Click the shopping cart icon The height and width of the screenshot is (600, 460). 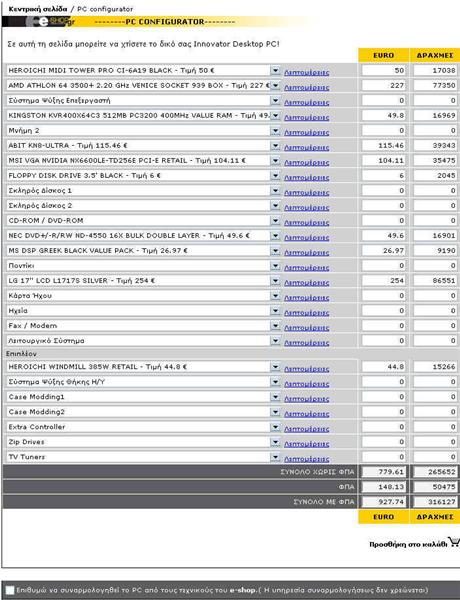pyautogui.click(x=453, y=542)
